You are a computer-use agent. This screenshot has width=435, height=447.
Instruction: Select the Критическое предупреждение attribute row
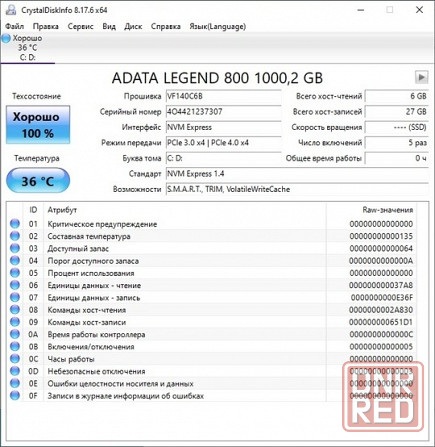[211, 224]
